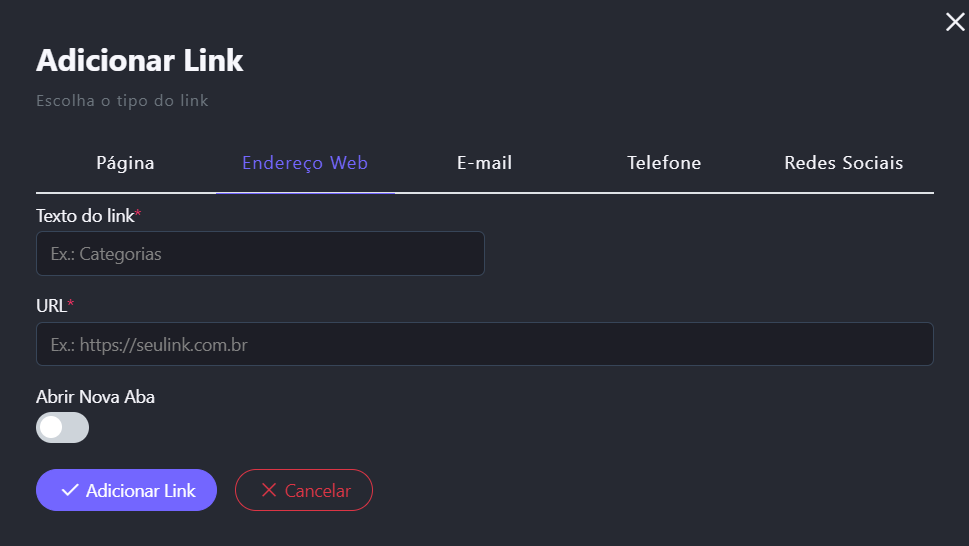This screenshot has height=546, width=969.
Task: Click the Texto do link field label
Action: pyautogui.click(x=85, y=216)
